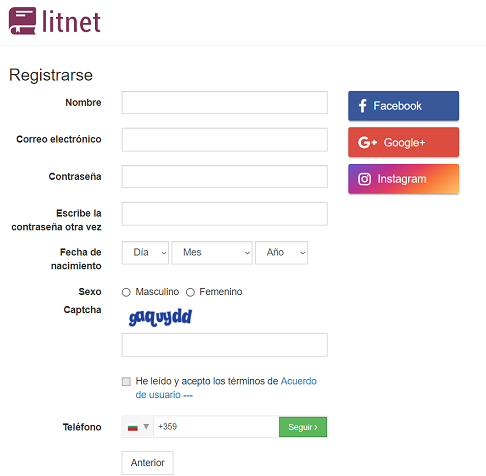Select the Femenino radio button
The width and height of the screenshot is (486, 476).
(190, 292)
